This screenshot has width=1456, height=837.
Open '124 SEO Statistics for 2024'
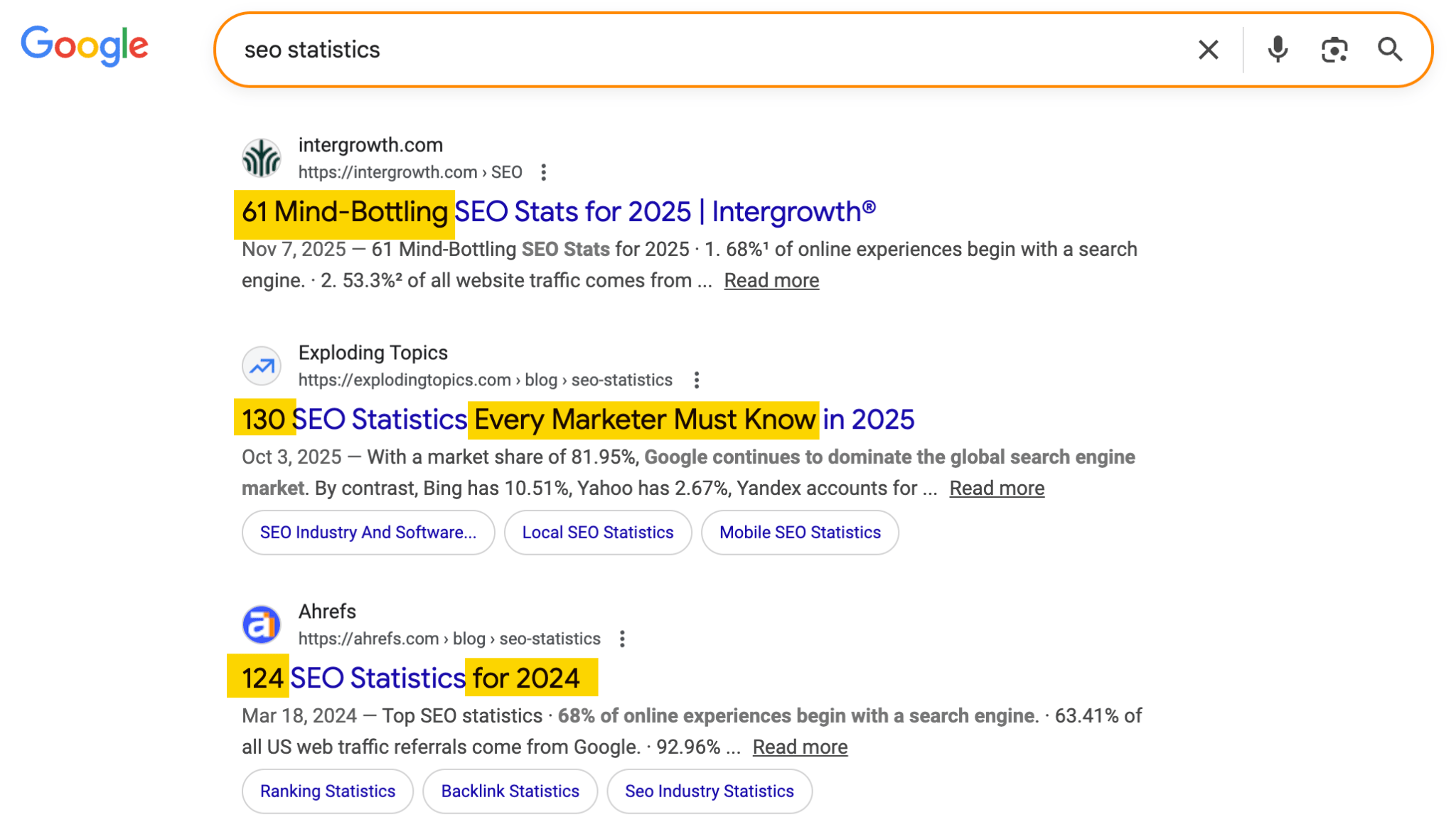(412, 677)
